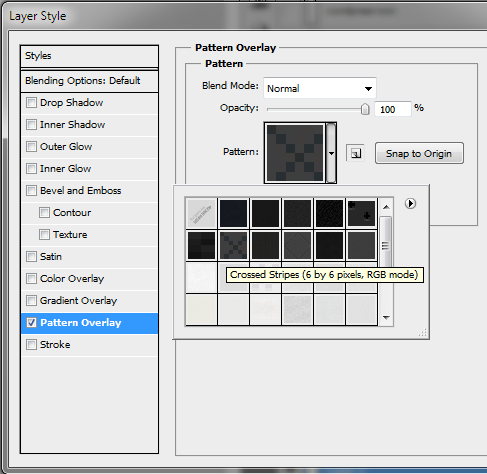Enable Drop Shadow checkbox
The height and width of the screenshot is (474, 487).
[x=31, y=102]
